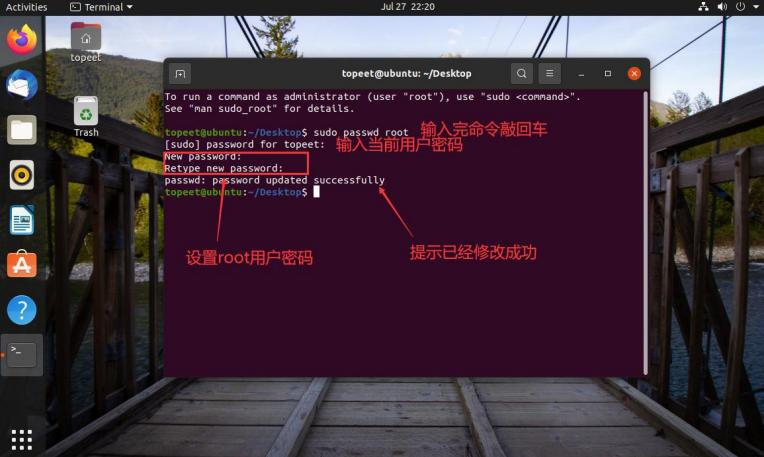Launch Rhythmbox music player
Viewport: 764px width, 457px height.
coord(22,175)
